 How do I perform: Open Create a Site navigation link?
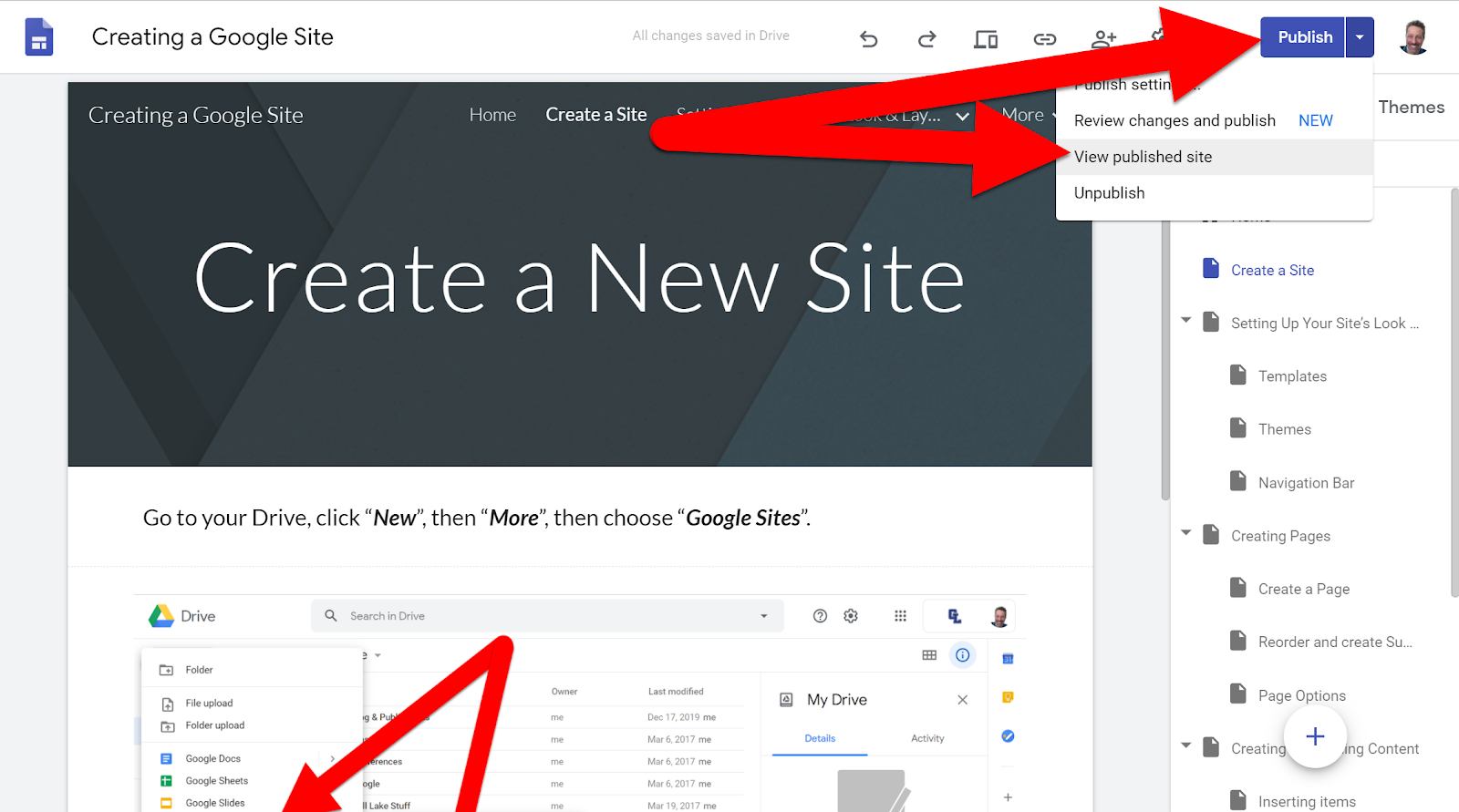tap(596, 115)
